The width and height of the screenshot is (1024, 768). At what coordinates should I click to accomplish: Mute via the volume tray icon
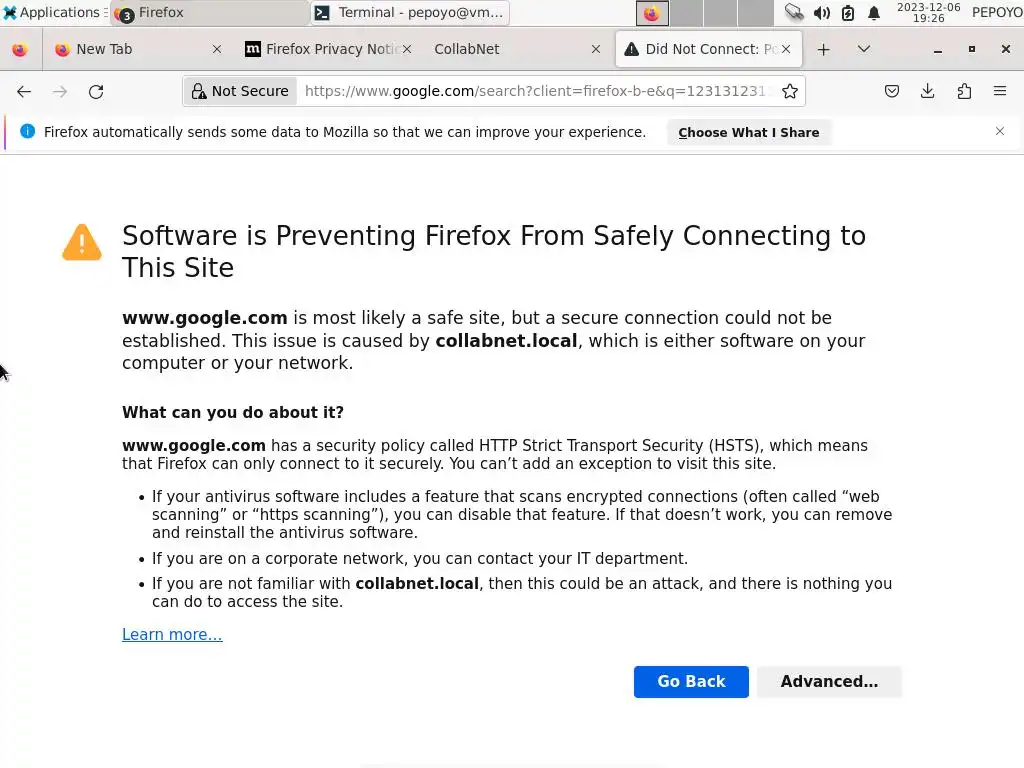tap(821, 13)
